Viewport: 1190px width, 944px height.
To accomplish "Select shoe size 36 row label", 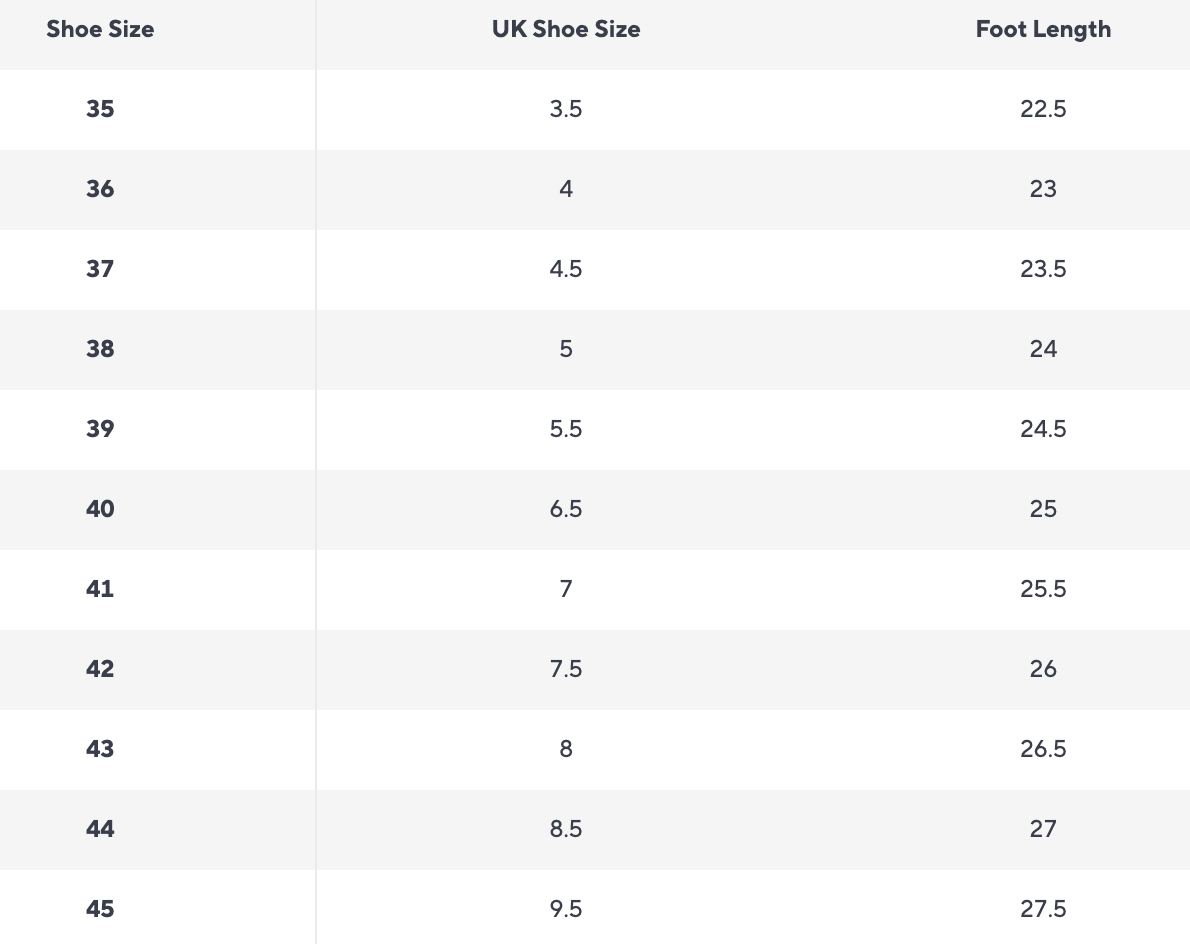I will click(x=100, y=189).
